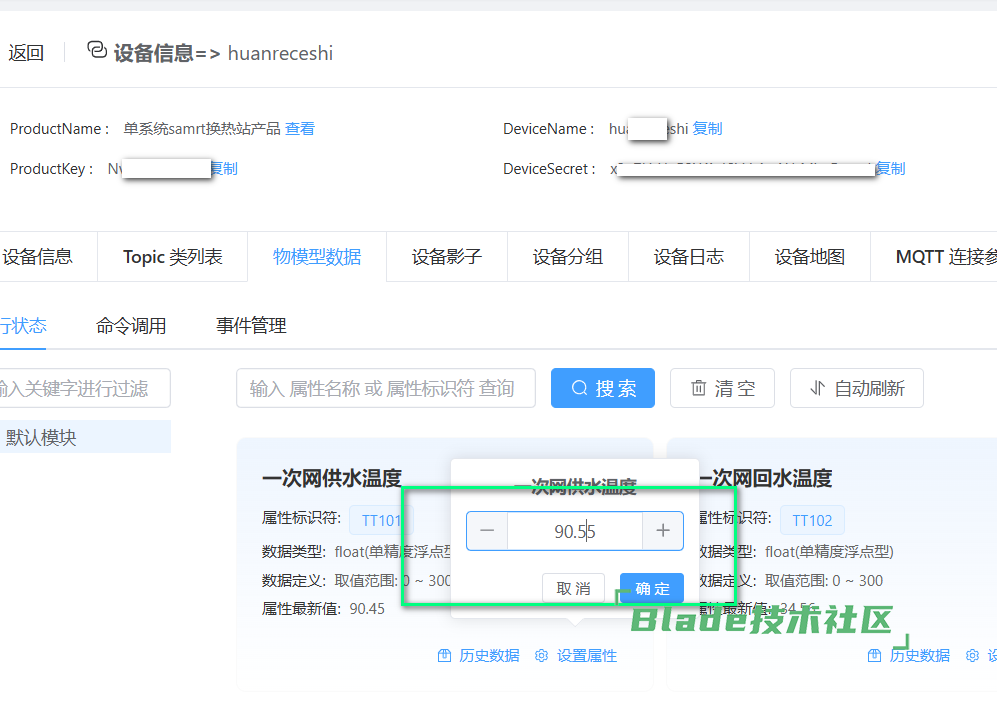Open the 设备日志 tab

tap(689, 257)
